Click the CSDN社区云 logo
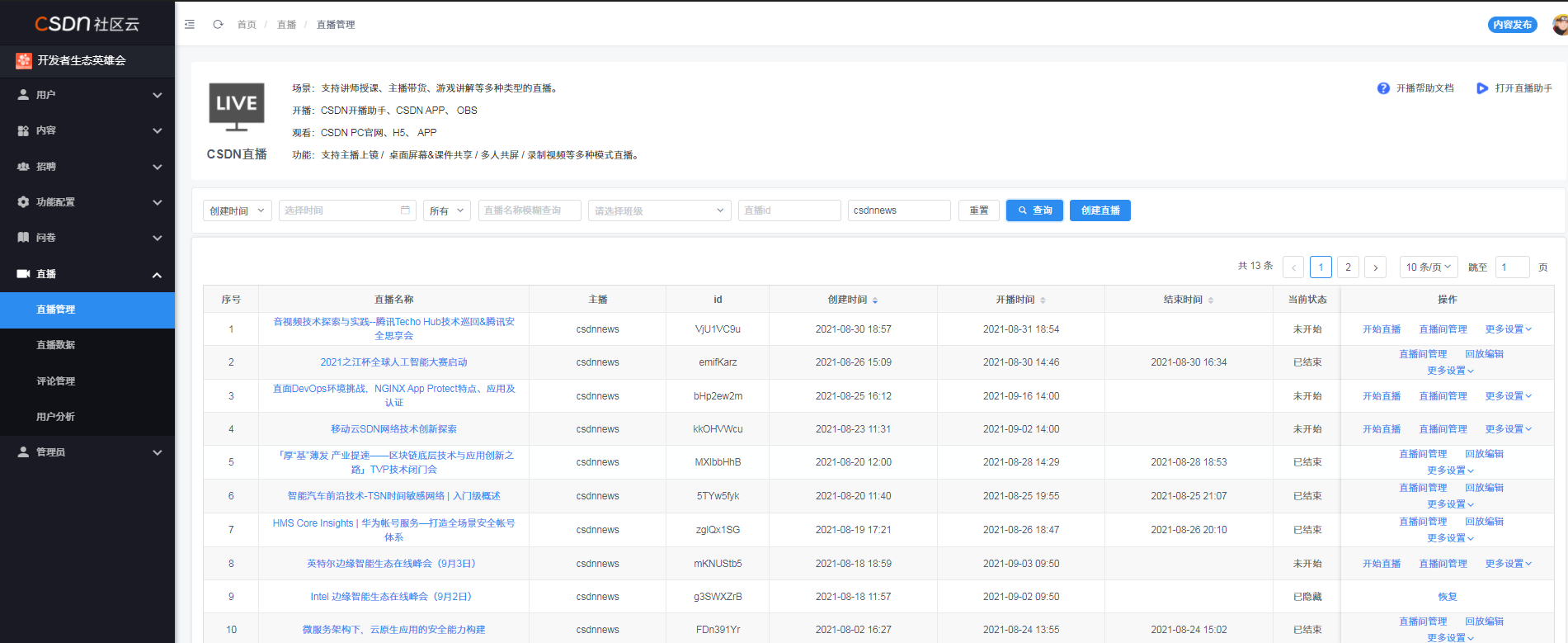 pos(87,23)
